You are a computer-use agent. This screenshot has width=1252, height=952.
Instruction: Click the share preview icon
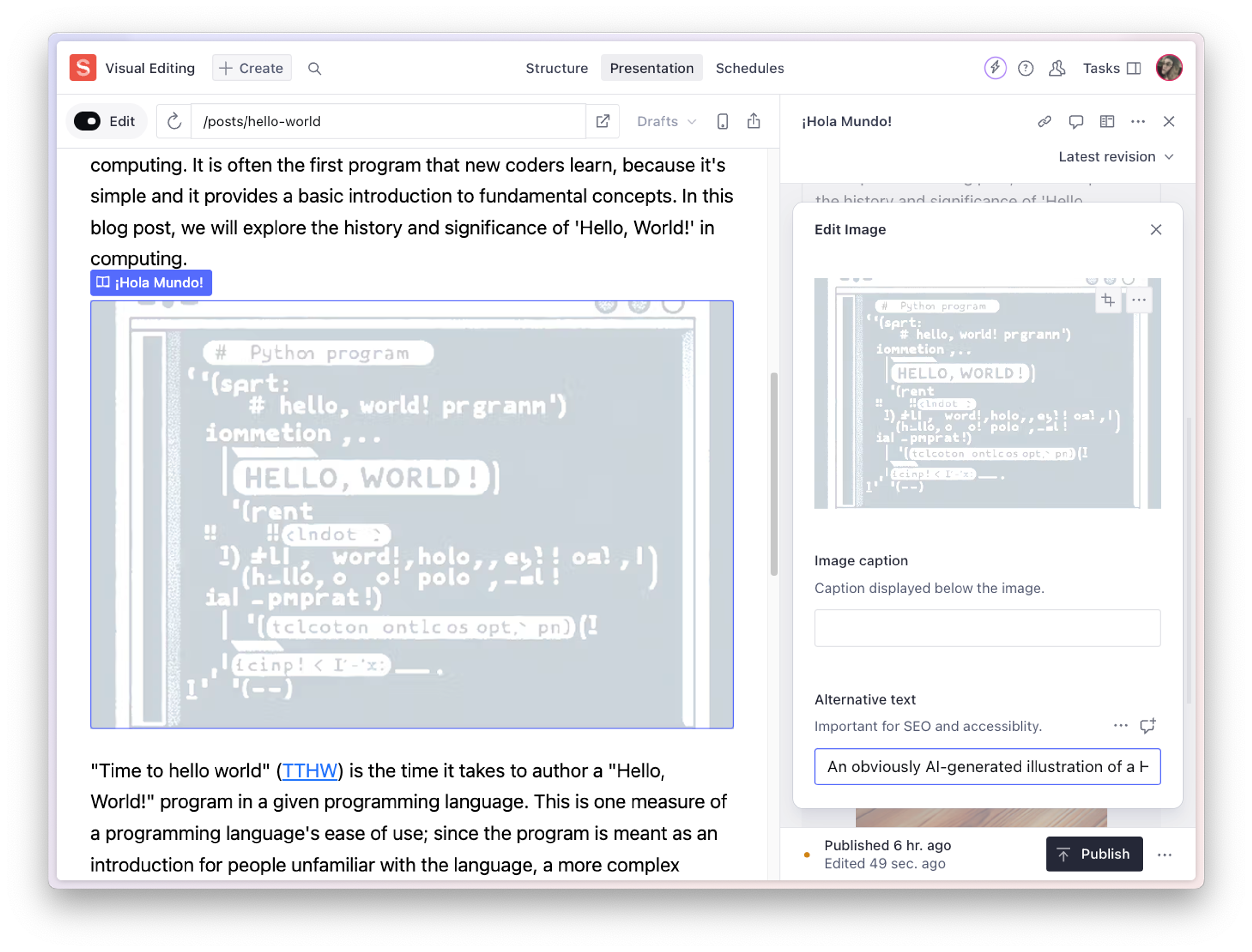pyautogui.click(x=753, y=121)
